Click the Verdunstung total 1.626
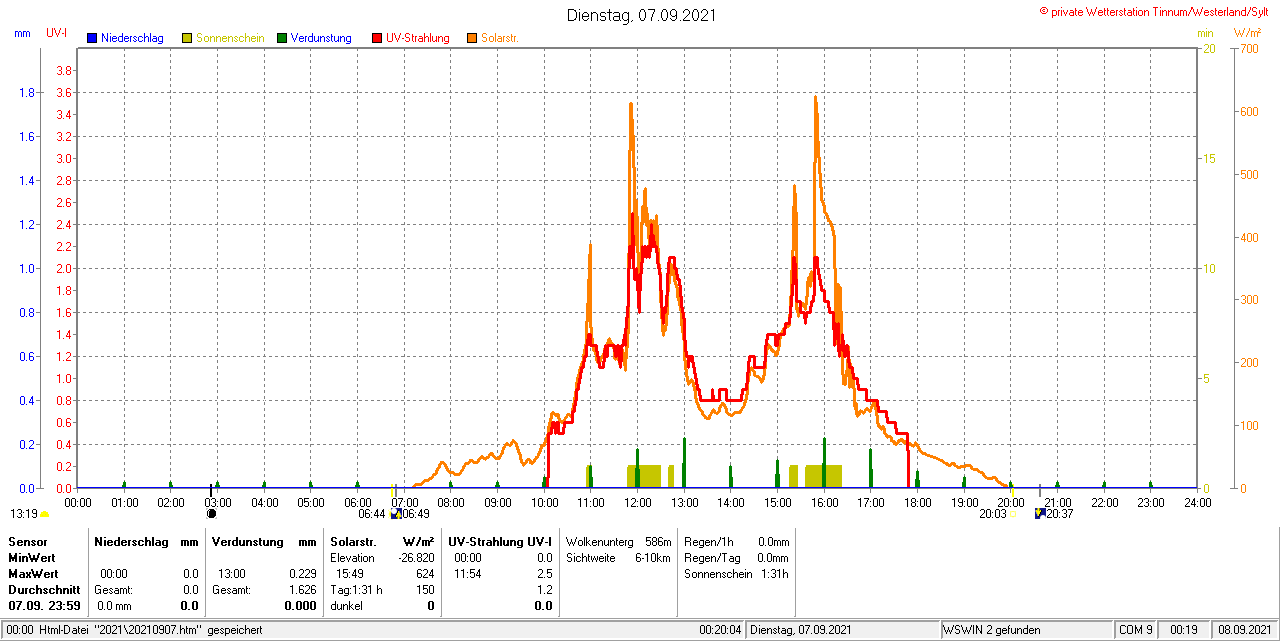 point(301,590)
